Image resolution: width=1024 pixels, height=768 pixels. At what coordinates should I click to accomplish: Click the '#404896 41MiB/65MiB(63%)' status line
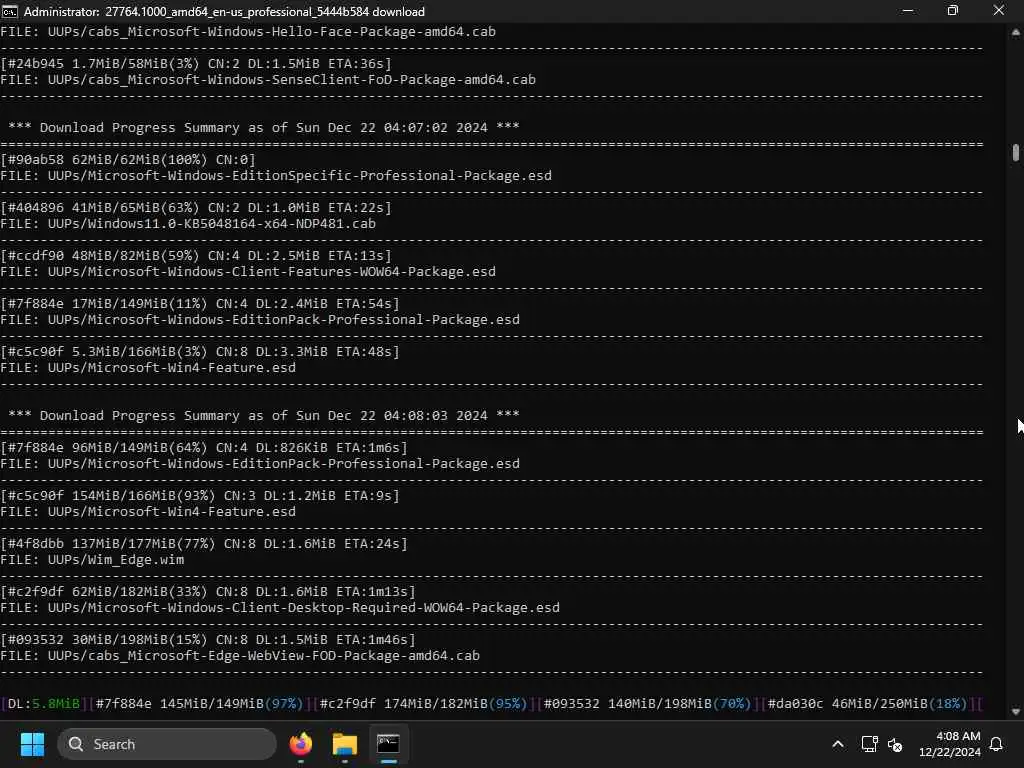point(196,208)
